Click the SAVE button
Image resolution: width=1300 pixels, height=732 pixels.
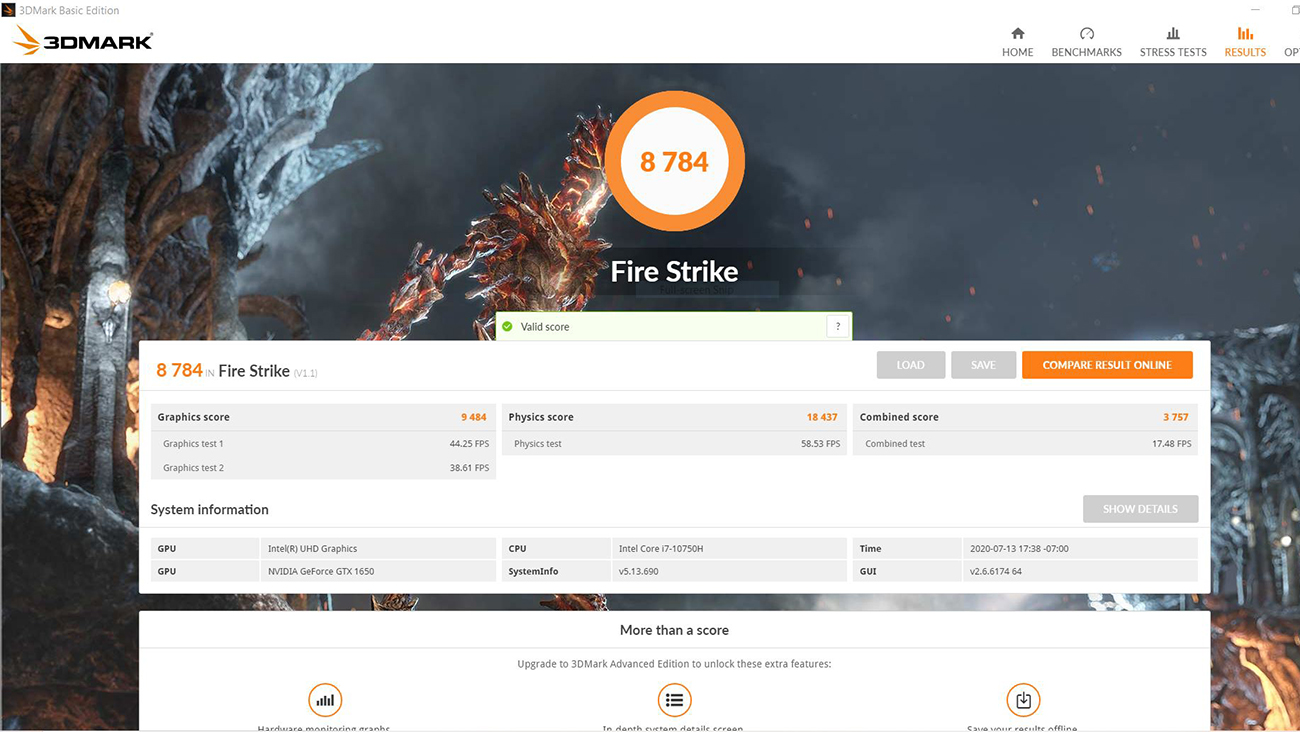click(x=983, y=365)
